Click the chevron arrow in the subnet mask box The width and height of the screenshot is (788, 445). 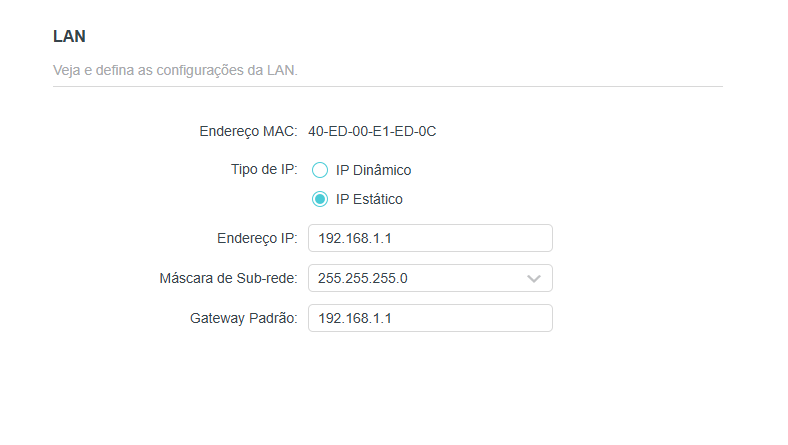click(534, 279)
